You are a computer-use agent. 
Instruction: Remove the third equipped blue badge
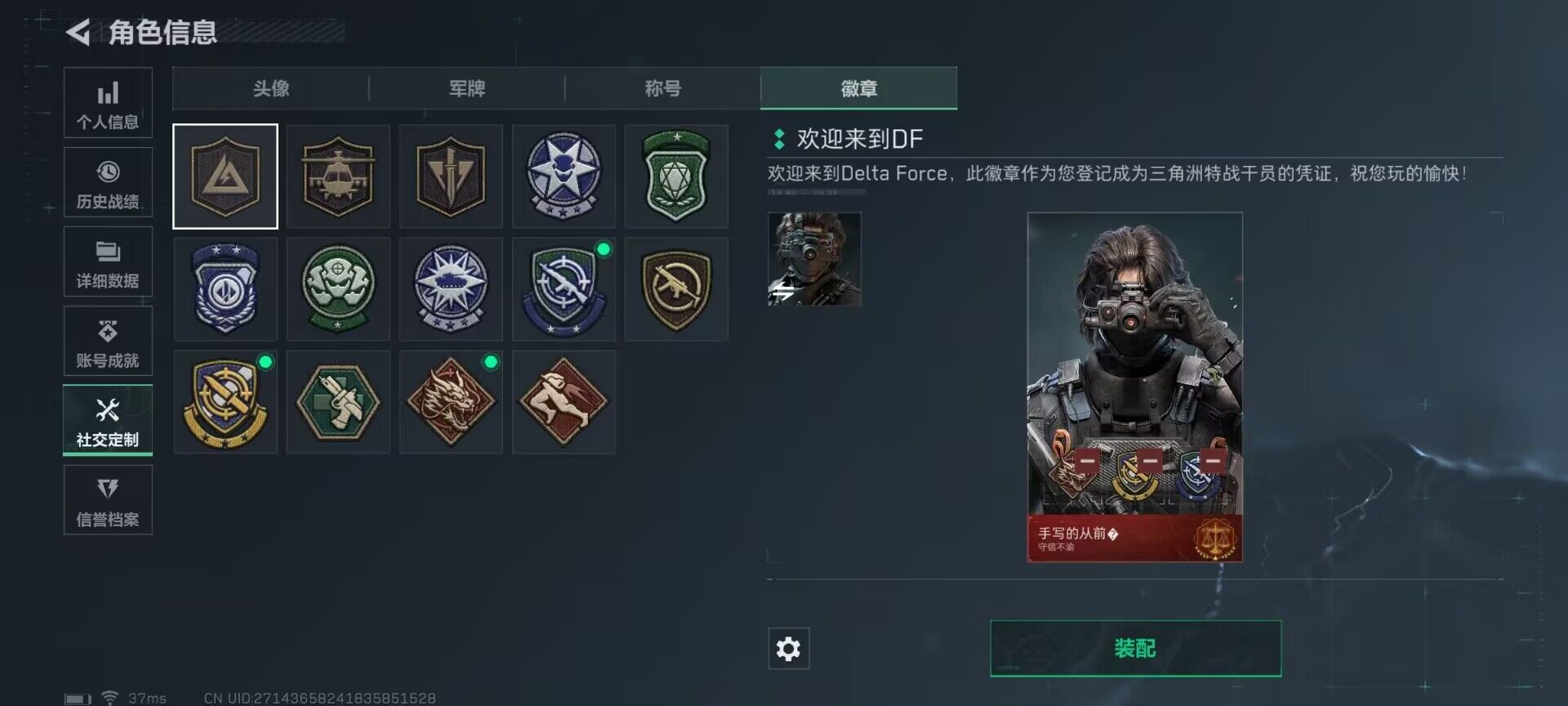point(1213,461)
